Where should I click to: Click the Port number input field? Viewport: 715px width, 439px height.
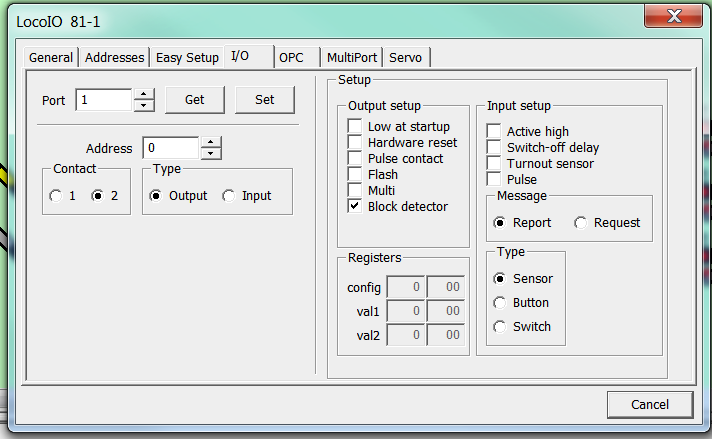(x=103, y=100)
